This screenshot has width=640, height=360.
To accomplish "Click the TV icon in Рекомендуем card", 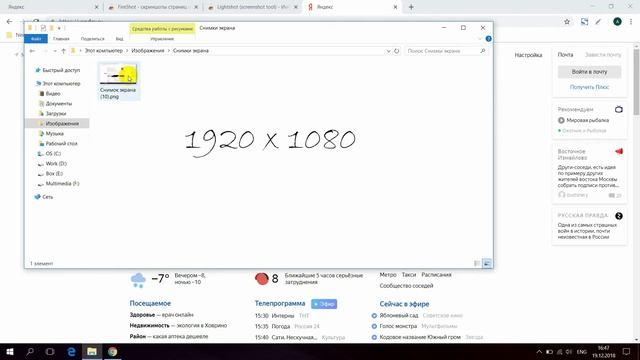I will coord(619,109).
